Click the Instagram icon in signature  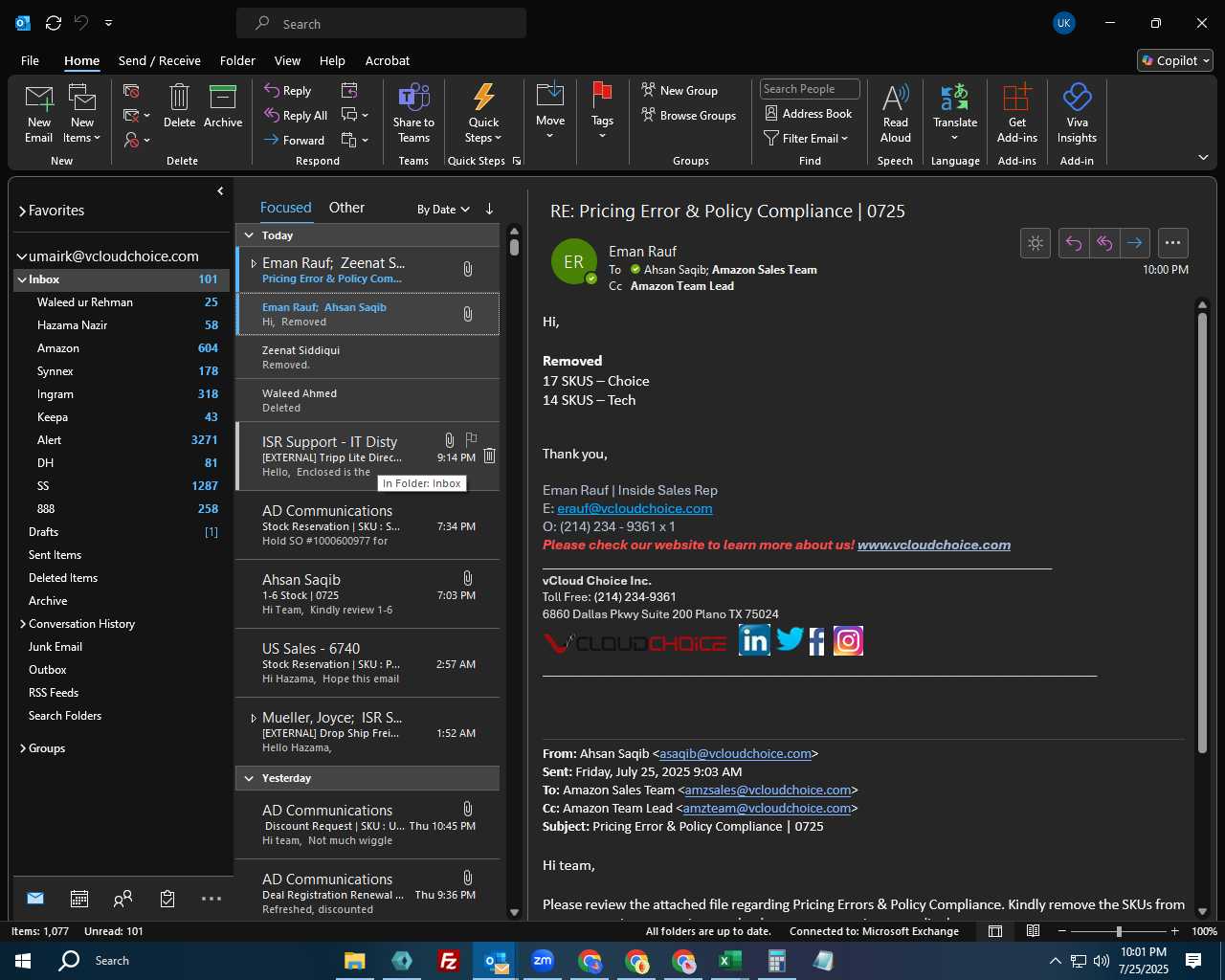click(x=848, y=640)
